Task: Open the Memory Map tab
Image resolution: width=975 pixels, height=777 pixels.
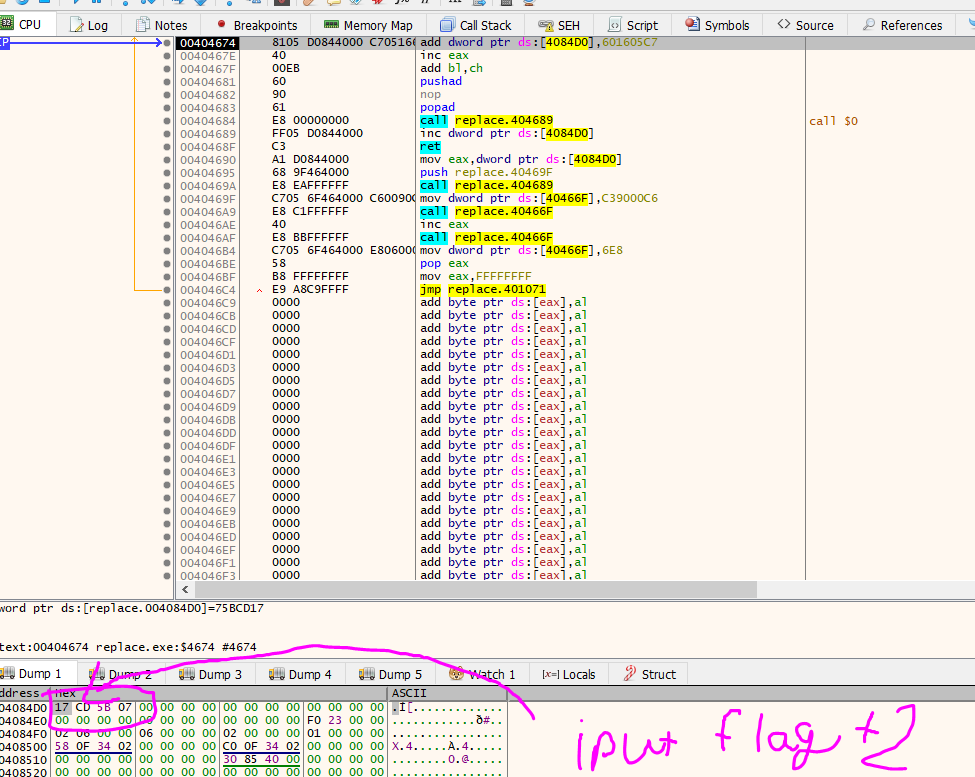Action: (x=368, y=25)
